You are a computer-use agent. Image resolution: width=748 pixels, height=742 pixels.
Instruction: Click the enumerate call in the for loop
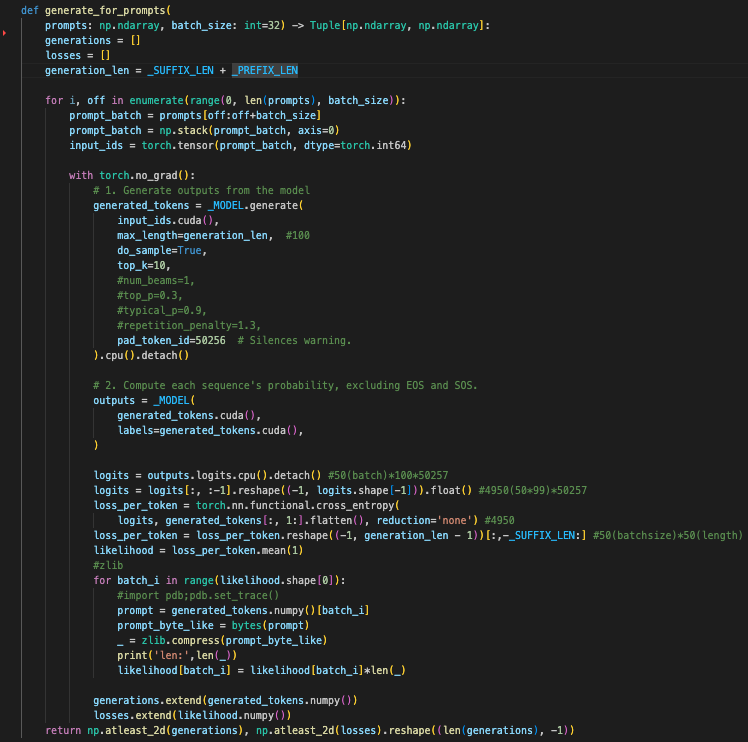(x=264, y=100)
